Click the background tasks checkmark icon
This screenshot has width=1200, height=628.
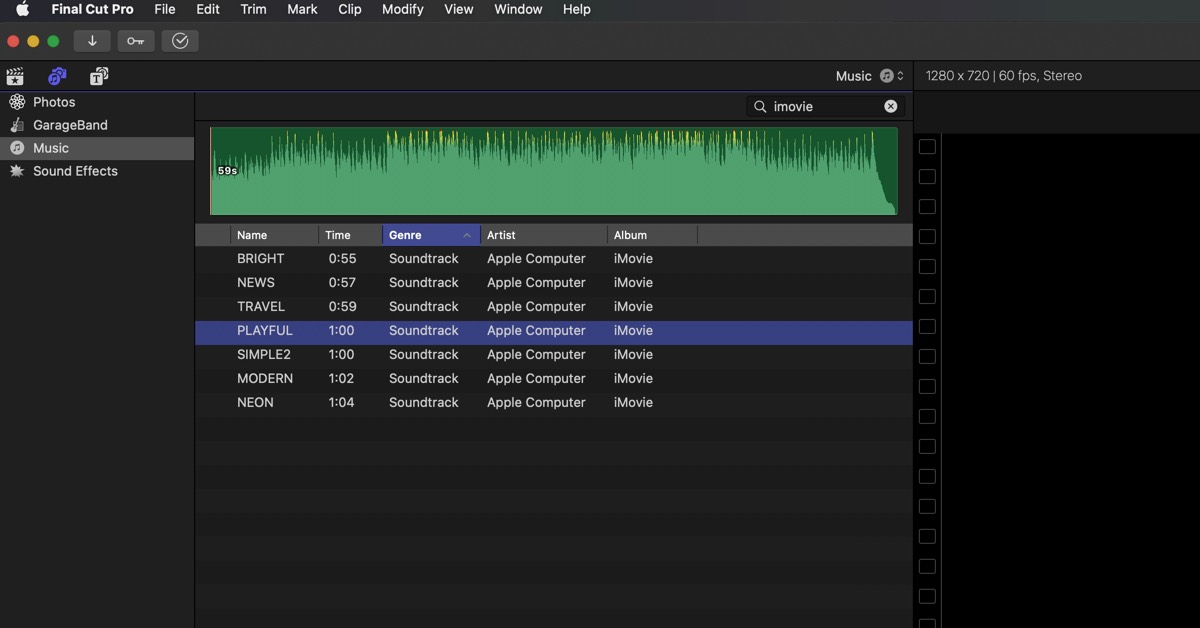[180, 41]
